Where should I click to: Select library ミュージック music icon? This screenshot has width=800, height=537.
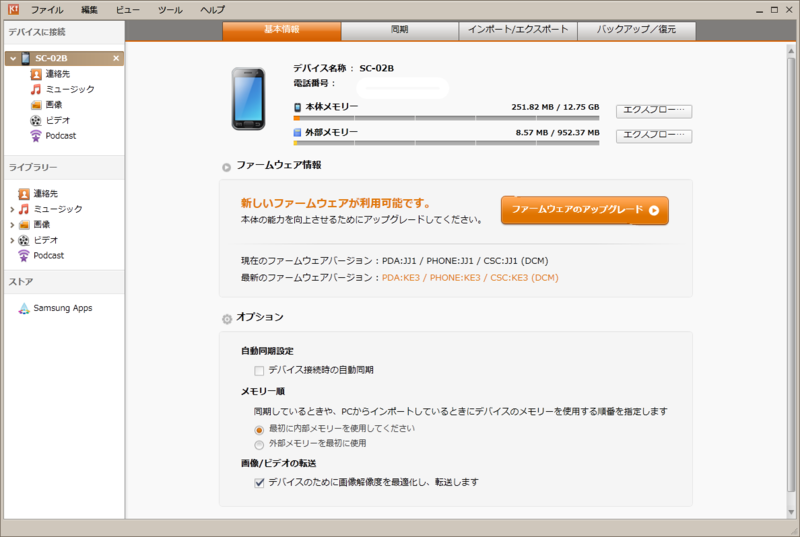[24, 209]
